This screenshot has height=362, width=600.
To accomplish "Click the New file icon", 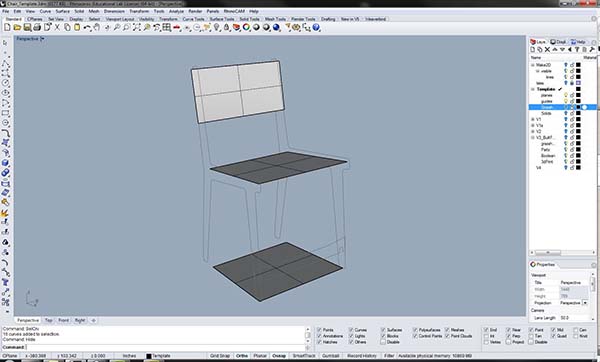I will [7, 28].
